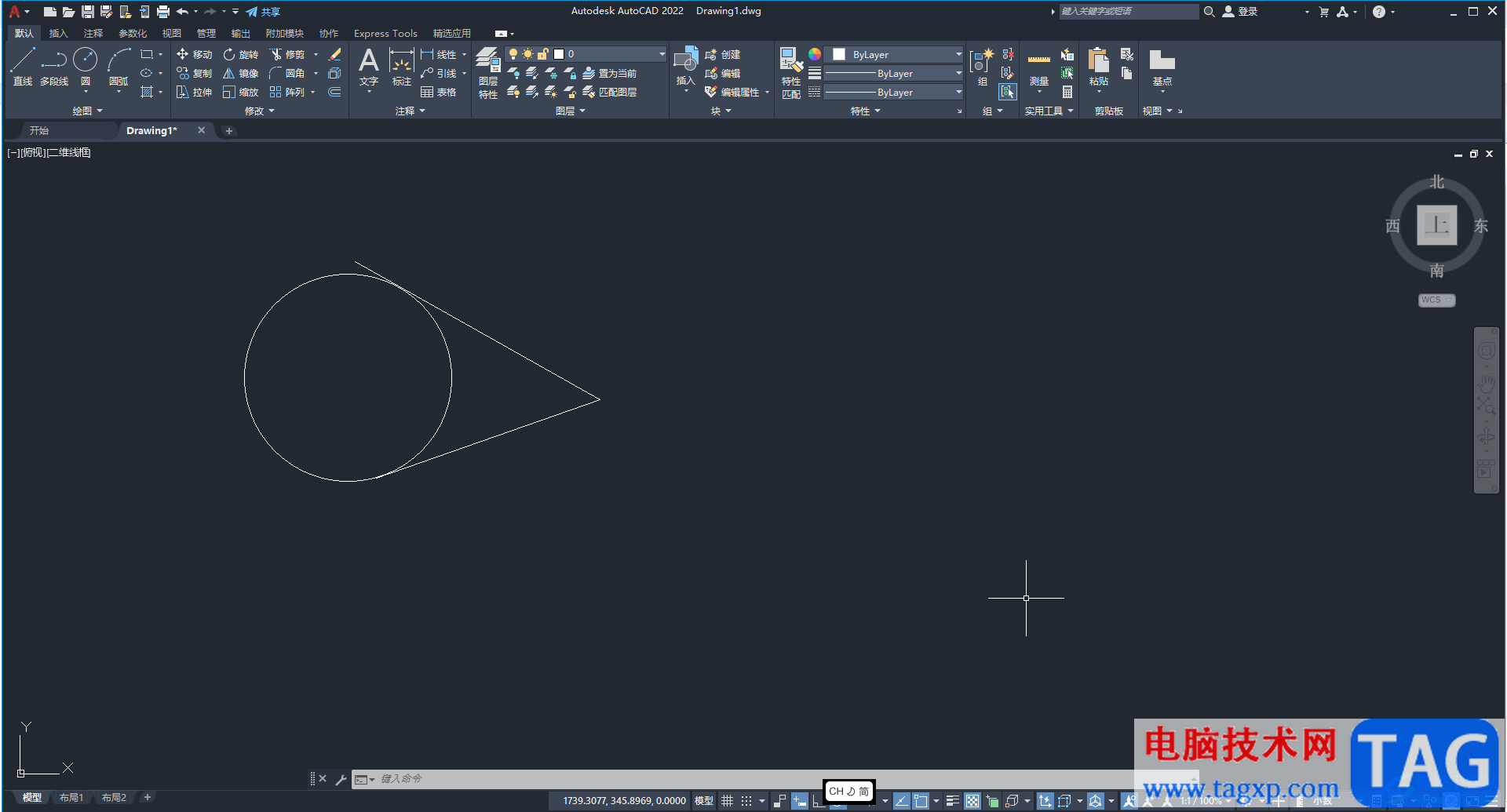Open the ByLayer object color dropdown

896,54
